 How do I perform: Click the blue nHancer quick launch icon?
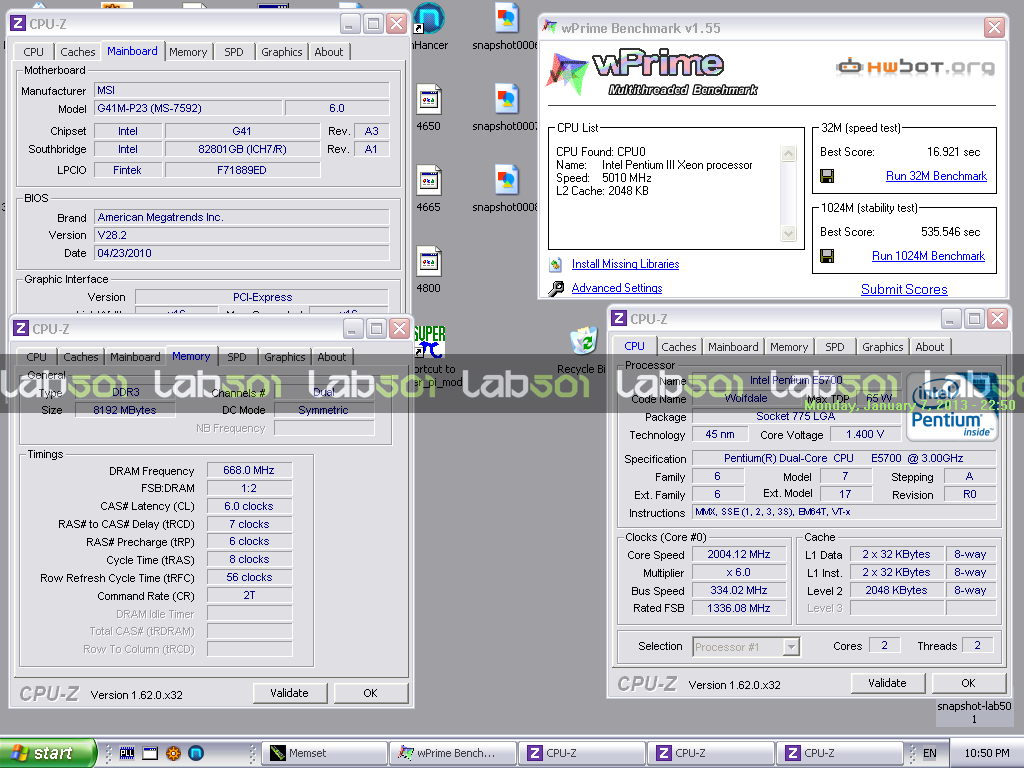[x=196, y=753]
